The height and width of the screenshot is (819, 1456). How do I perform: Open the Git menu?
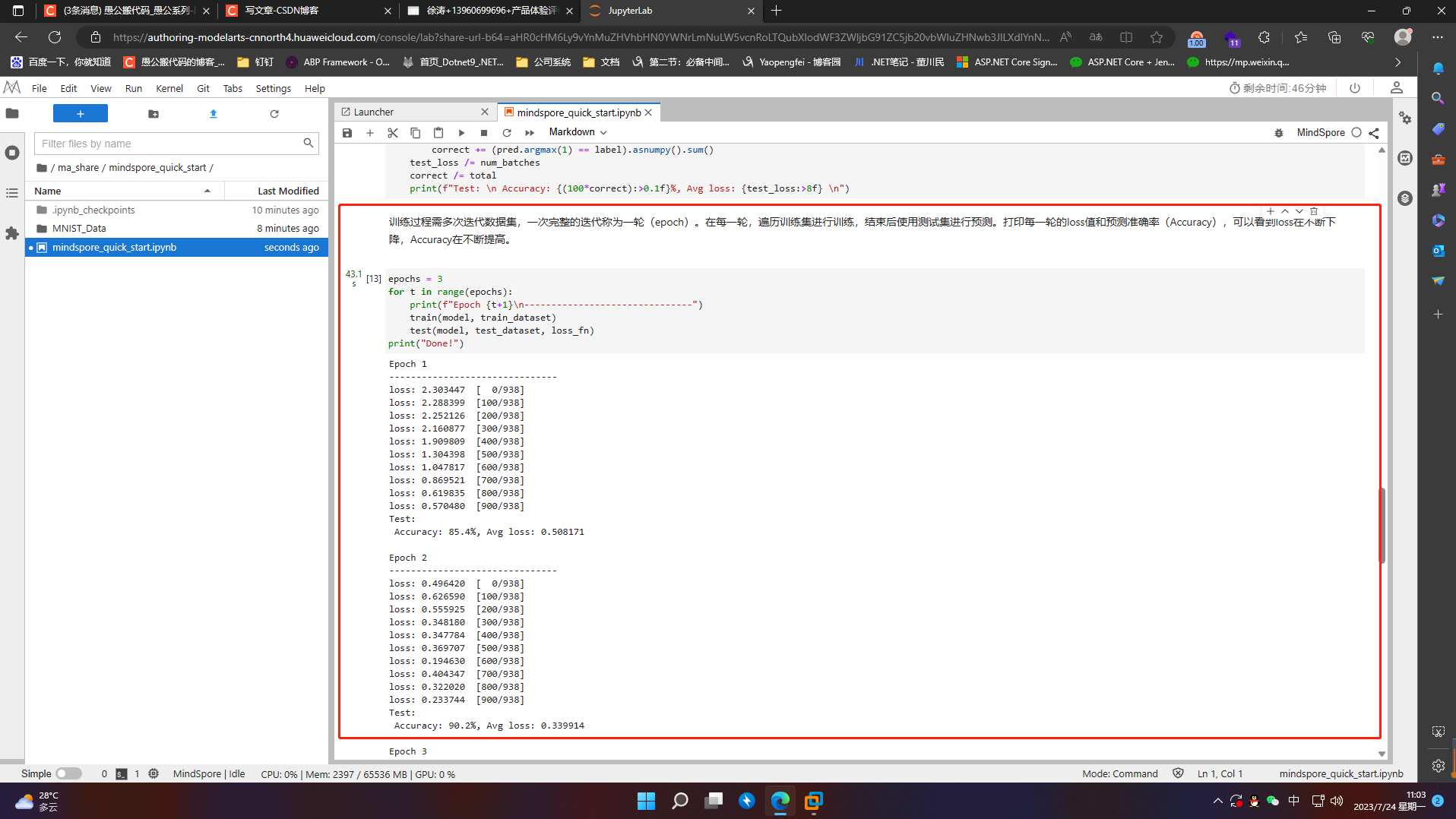pyautogui.click(x=203, y=88)
